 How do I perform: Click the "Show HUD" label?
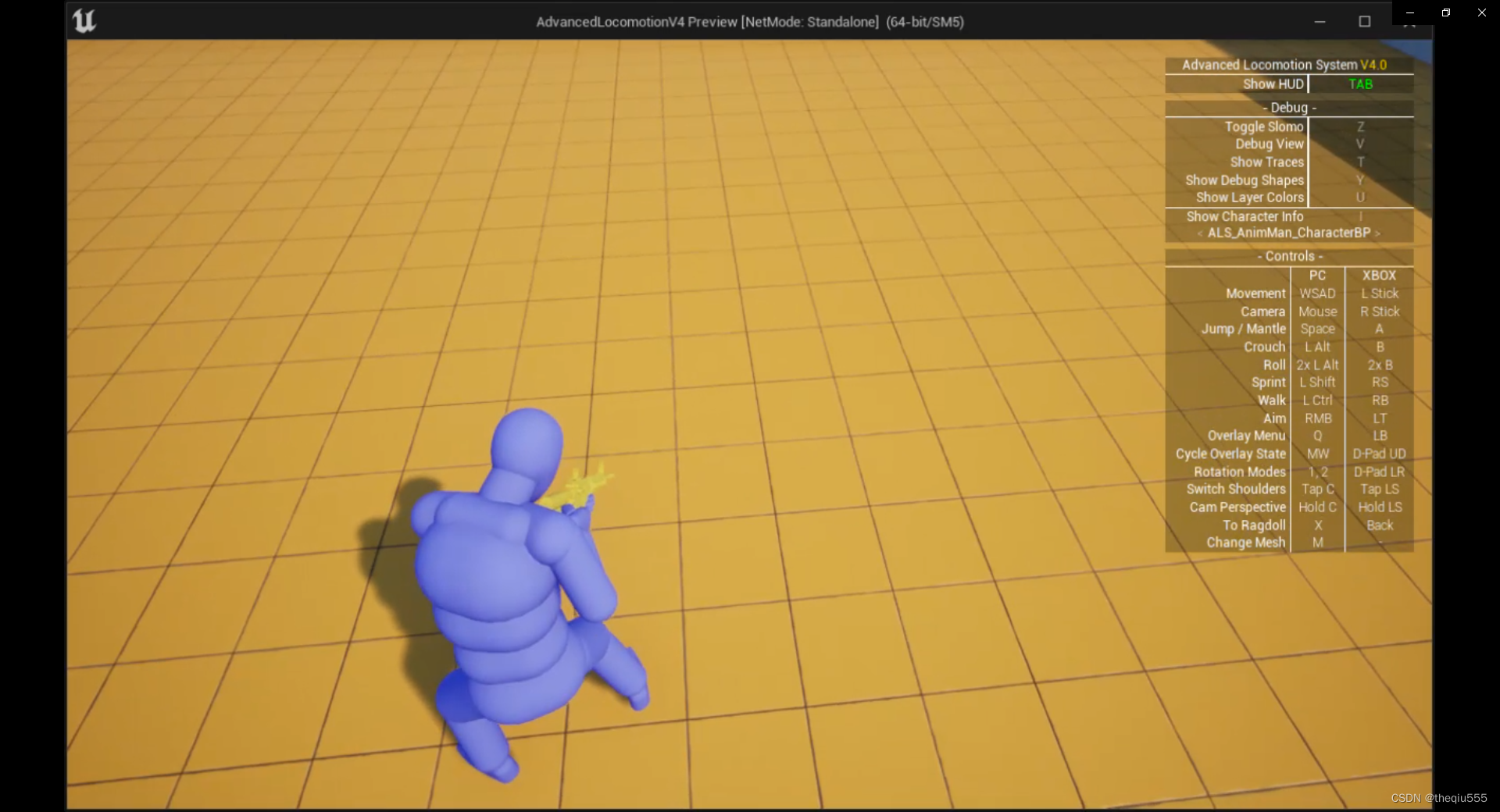1273,84
